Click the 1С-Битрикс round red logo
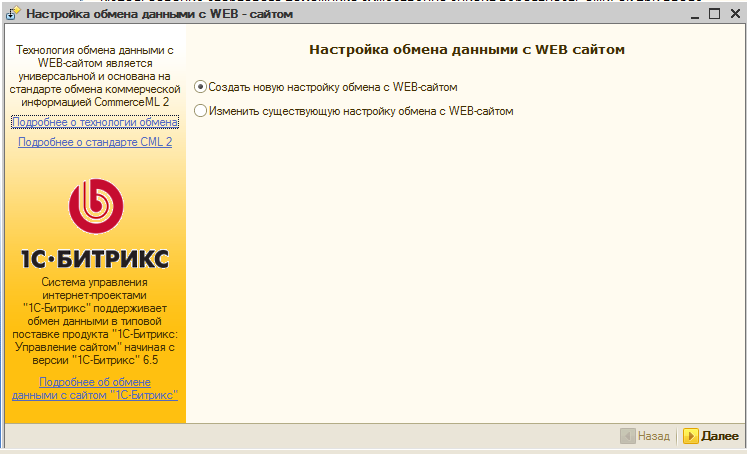 tap(96, 206)
